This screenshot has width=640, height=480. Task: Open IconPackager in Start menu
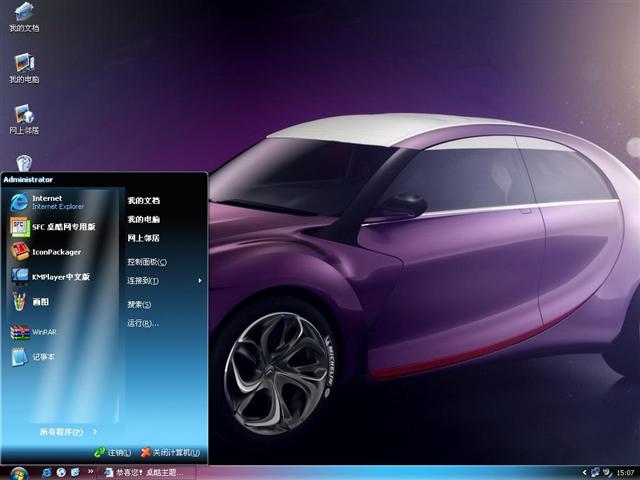pos(55,252)
